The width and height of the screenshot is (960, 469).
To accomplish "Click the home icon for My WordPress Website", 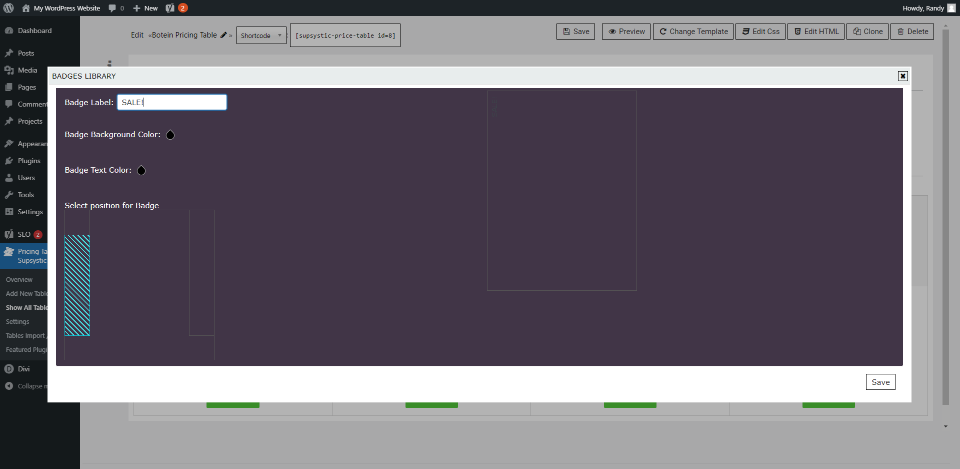I will 26,8.
